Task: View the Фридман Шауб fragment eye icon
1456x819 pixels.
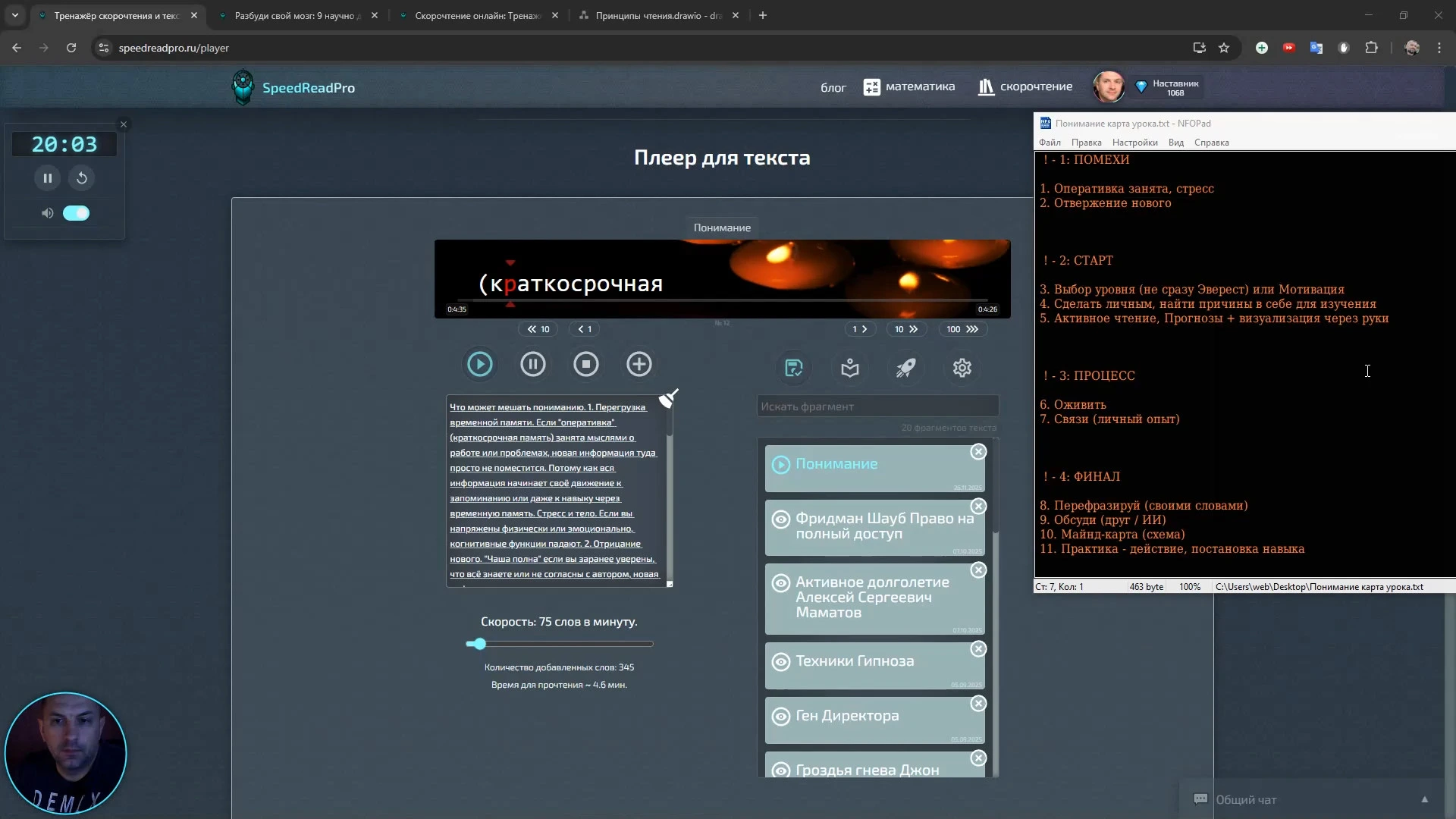Action: coord(780,519)
